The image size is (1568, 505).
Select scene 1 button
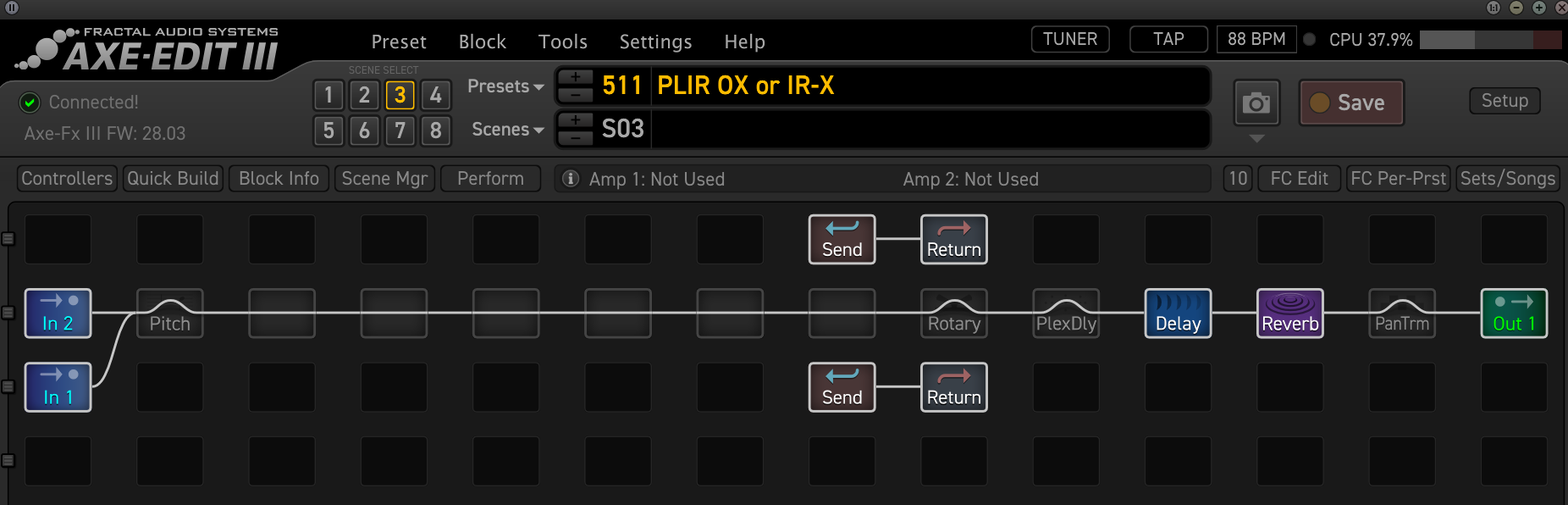pos(329,95)
